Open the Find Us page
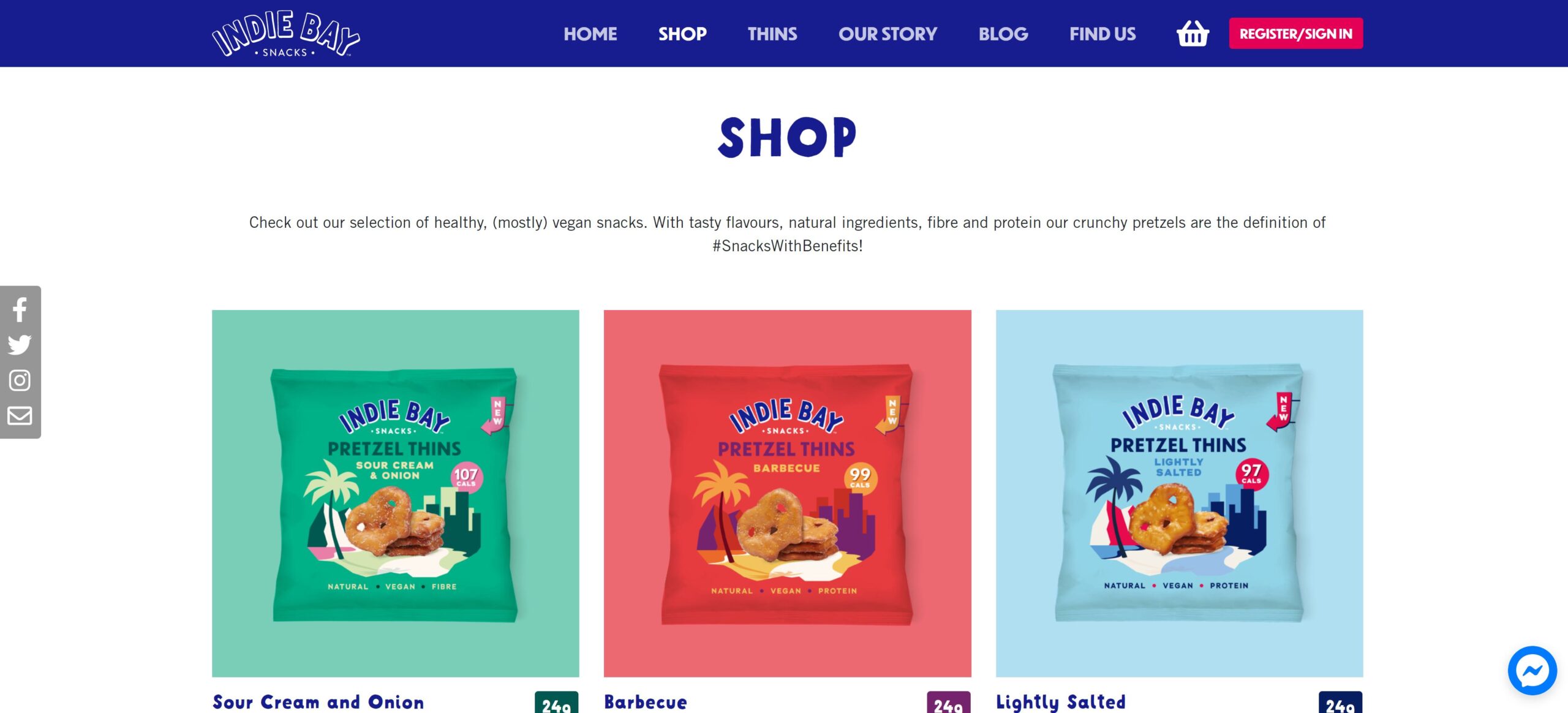 (x=1102, y=34)
